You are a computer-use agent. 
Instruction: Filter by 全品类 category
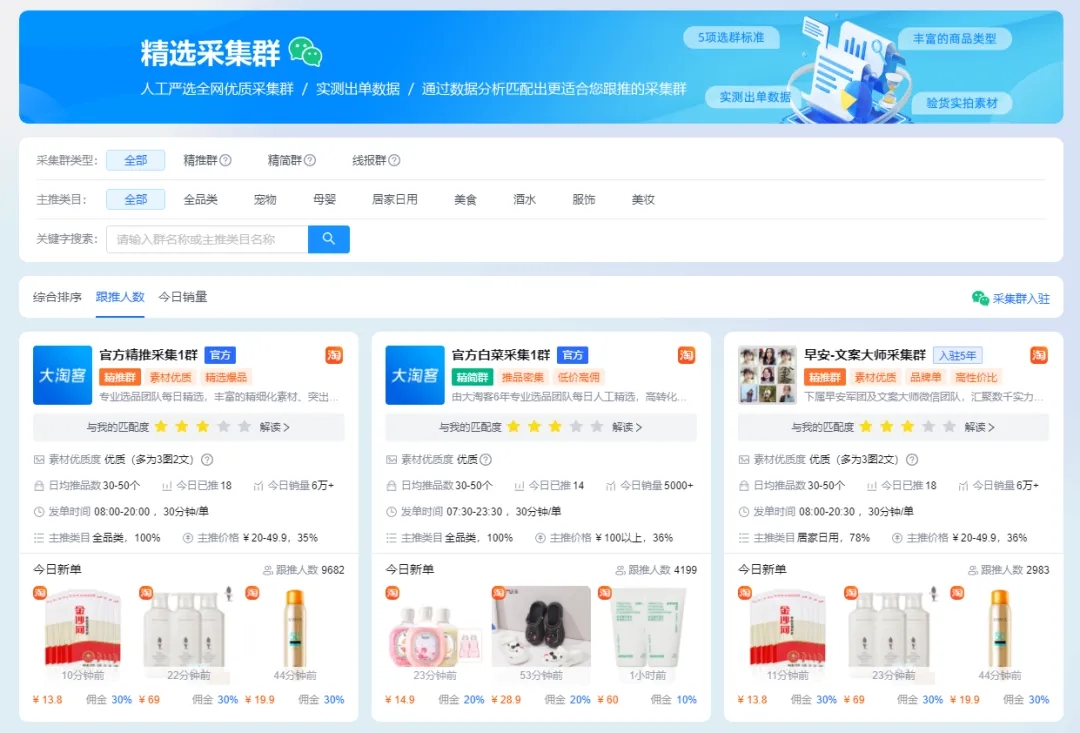pyautogui.click(x=200, y=200)
